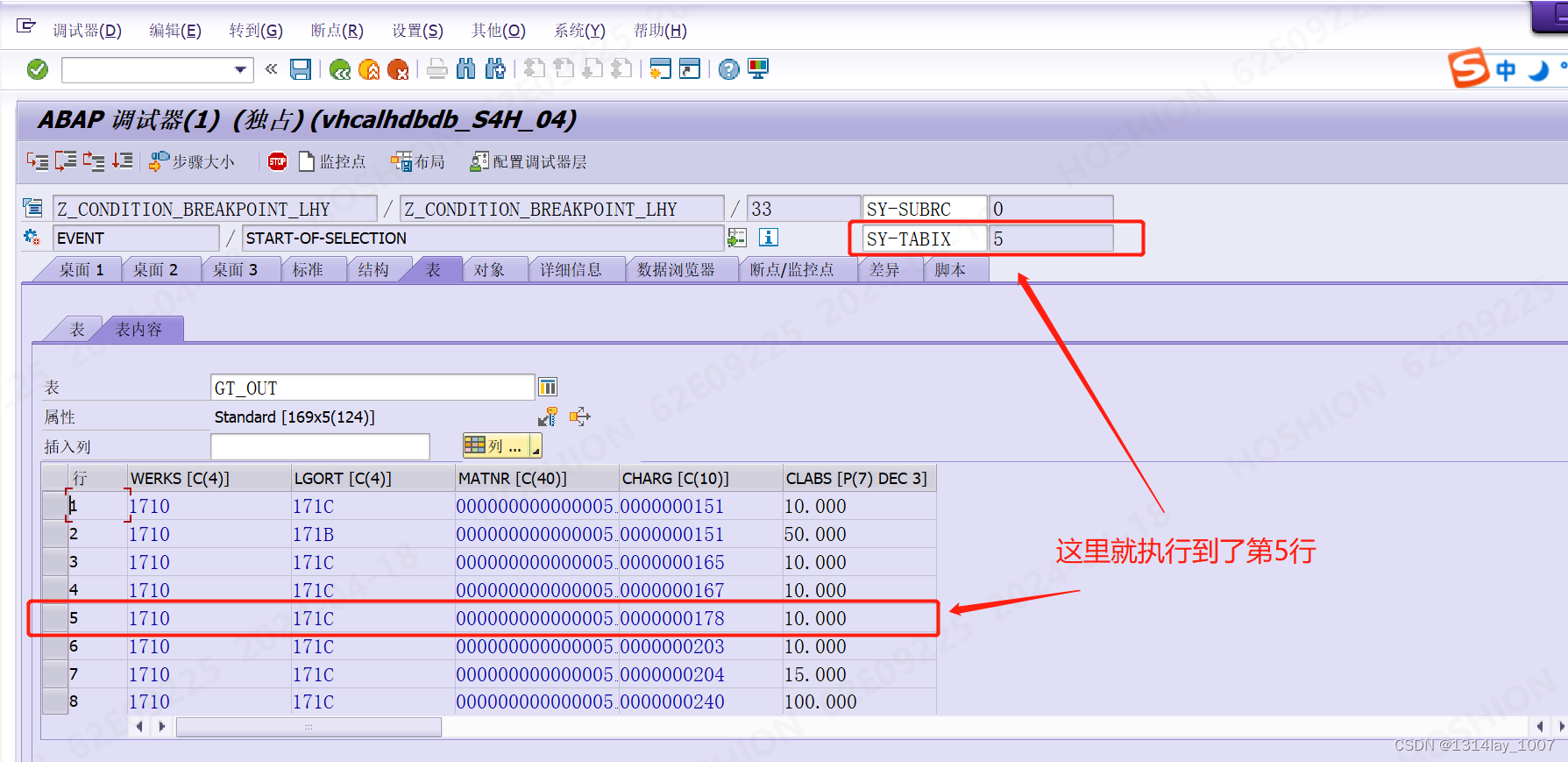This screenshot has width=1568, height=762.
Task: Switch to the 断点/监控点 tab
Action: pos(791,270)
